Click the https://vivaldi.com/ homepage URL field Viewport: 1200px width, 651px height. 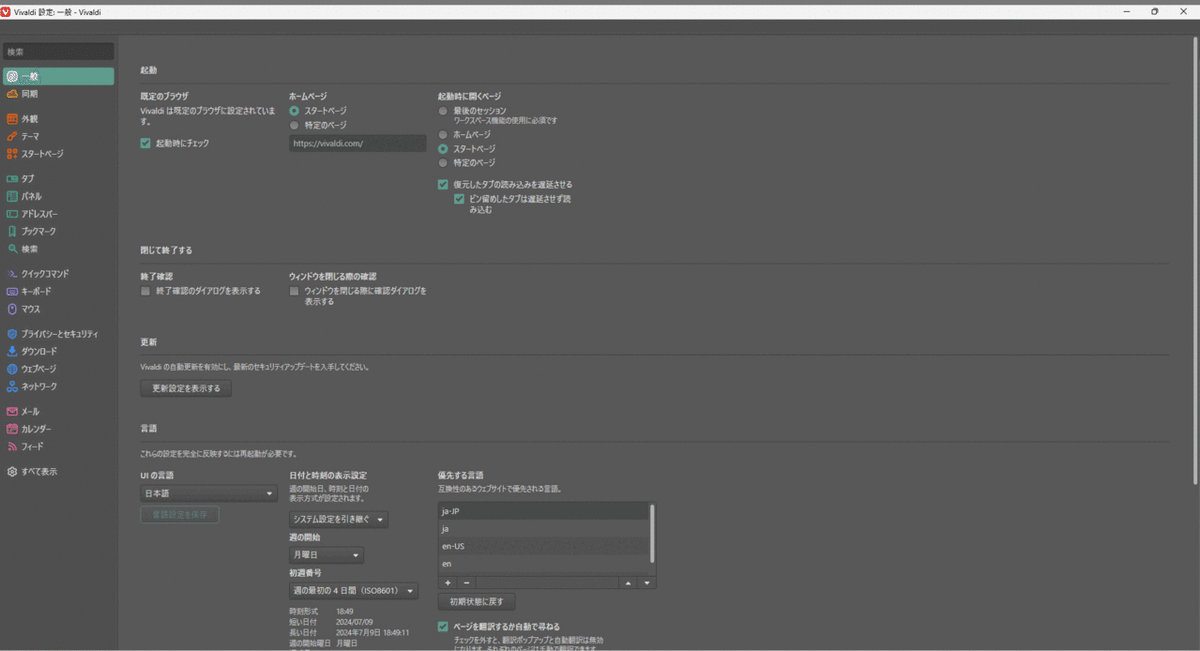(x=358, y=143)
